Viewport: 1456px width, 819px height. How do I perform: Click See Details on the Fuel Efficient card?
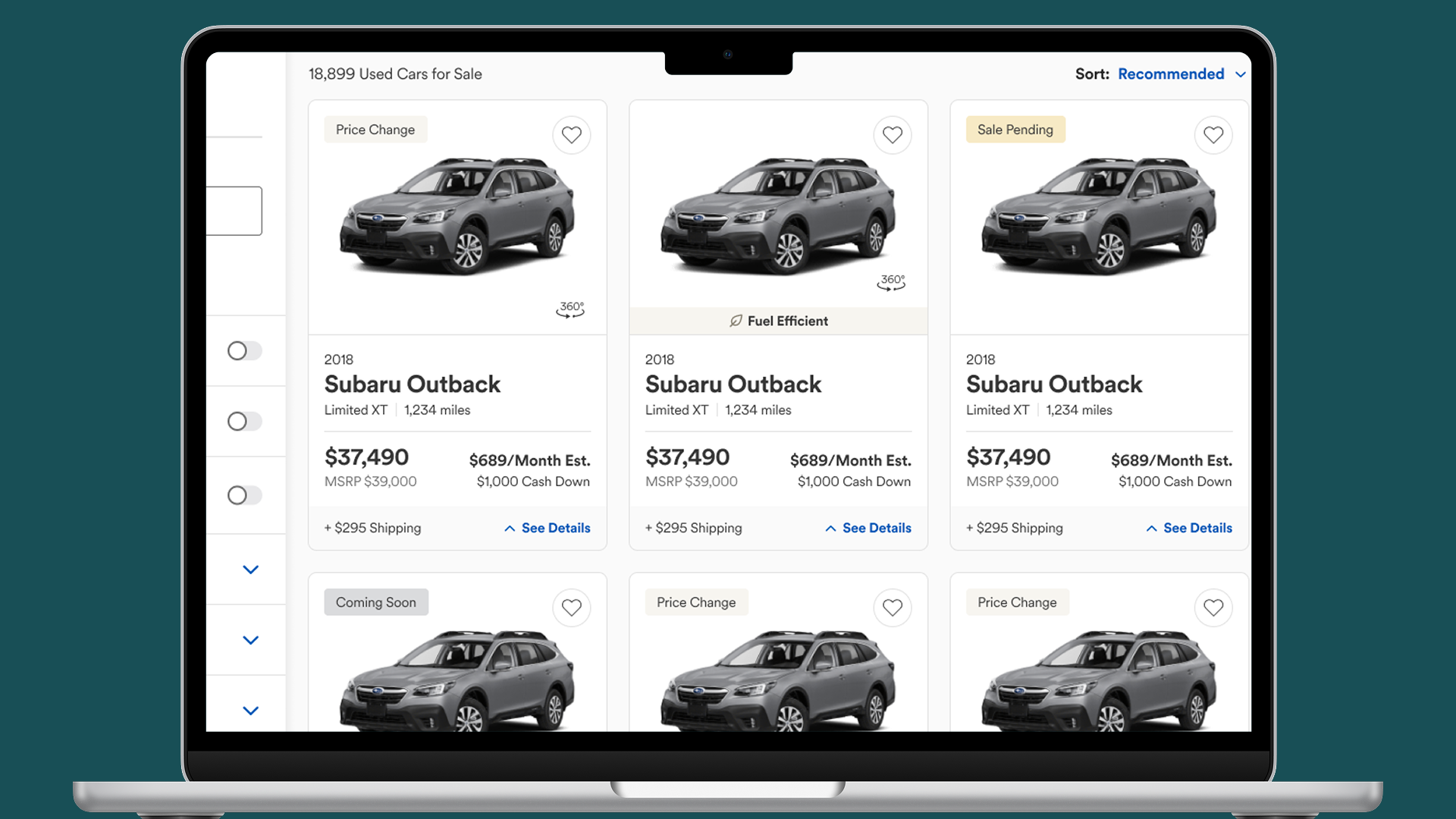click(868, 528)
